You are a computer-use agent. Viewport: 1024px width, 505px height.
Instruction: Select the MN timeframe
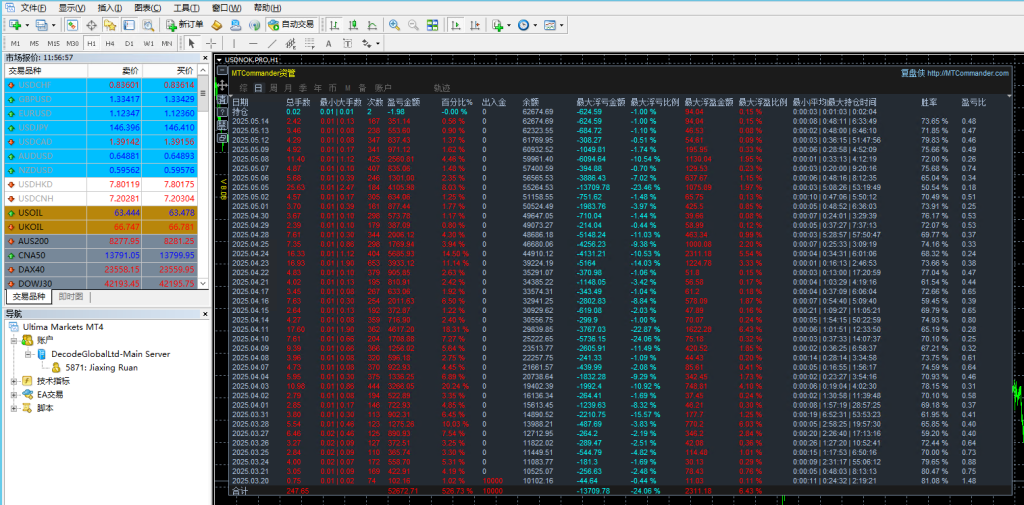[x=167, y=43]
